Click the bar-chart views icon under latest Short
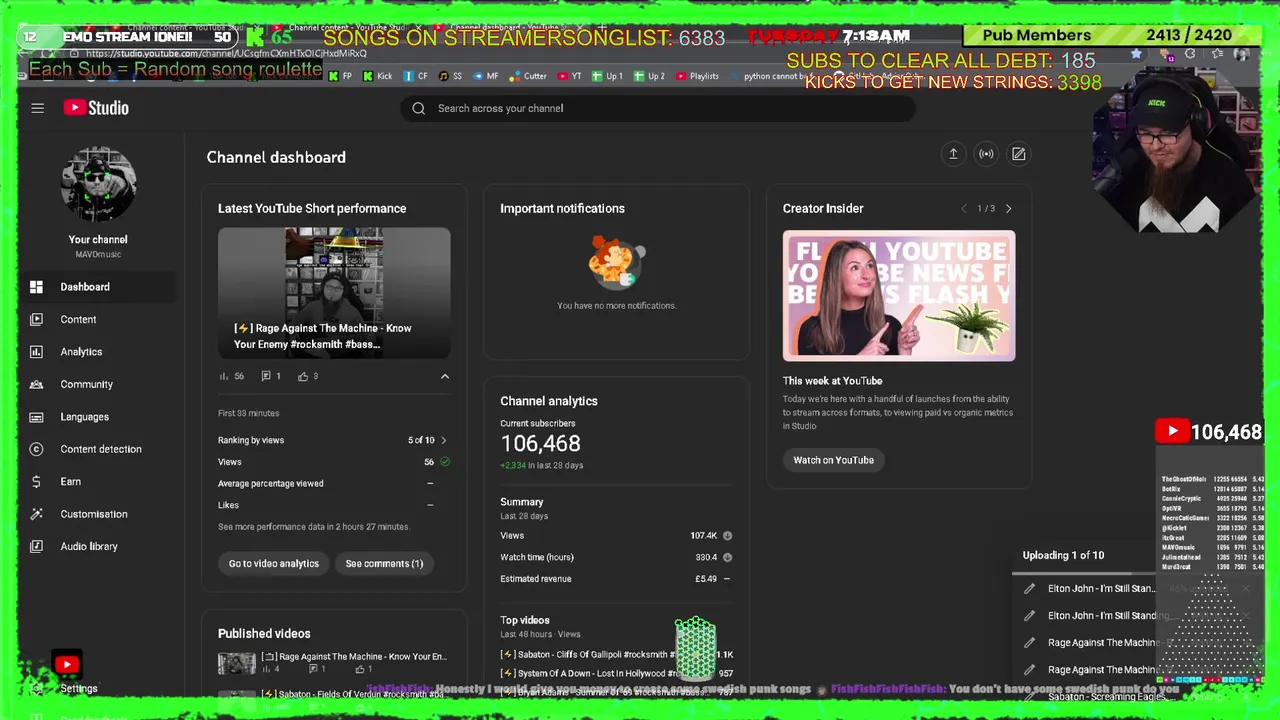1280x720 pixels. tap(224, 376)
